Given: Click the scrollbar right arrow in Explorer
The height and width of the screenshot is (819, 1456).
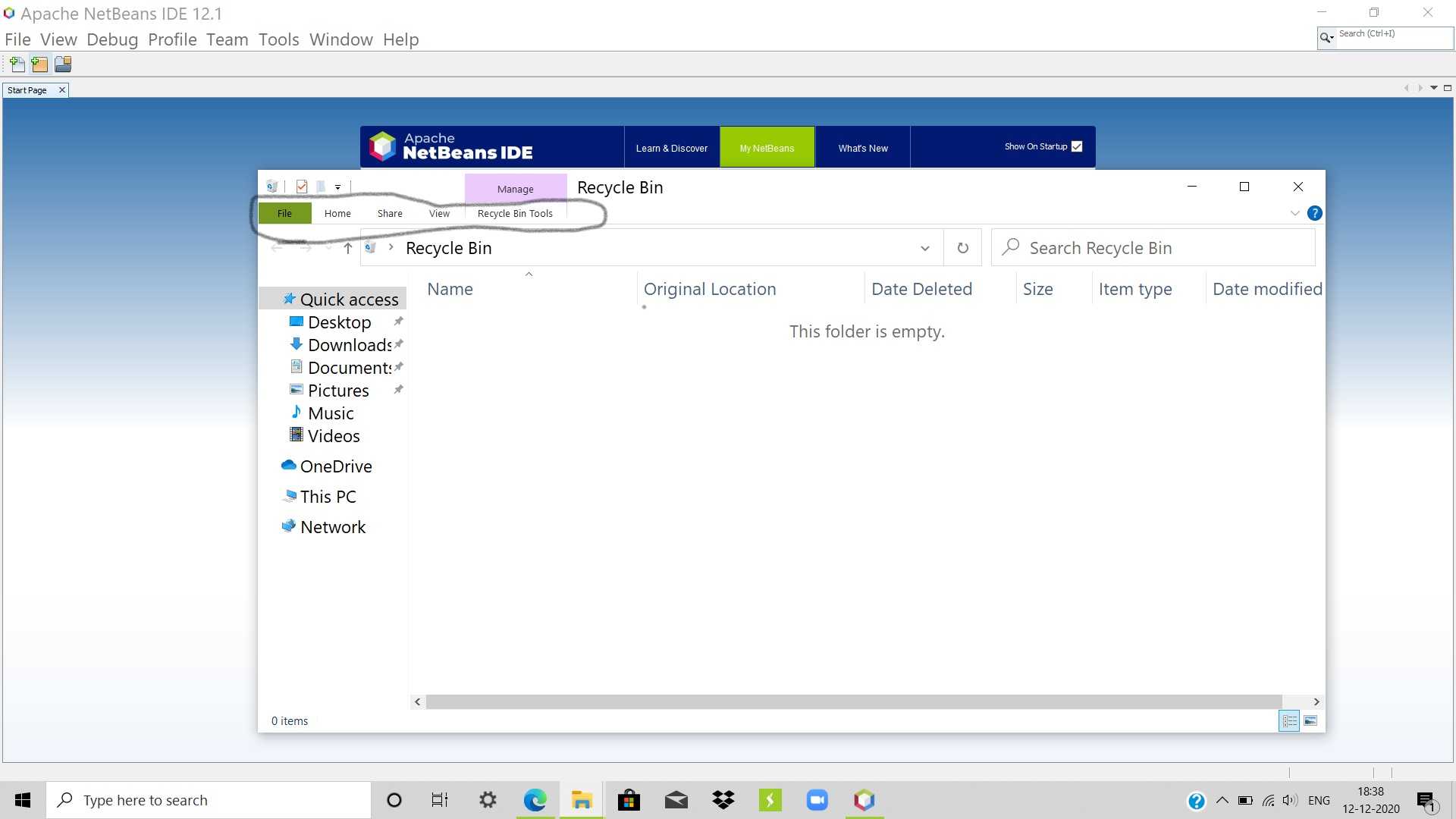Looking at the screenshot, I should [x=1316, y=701].
